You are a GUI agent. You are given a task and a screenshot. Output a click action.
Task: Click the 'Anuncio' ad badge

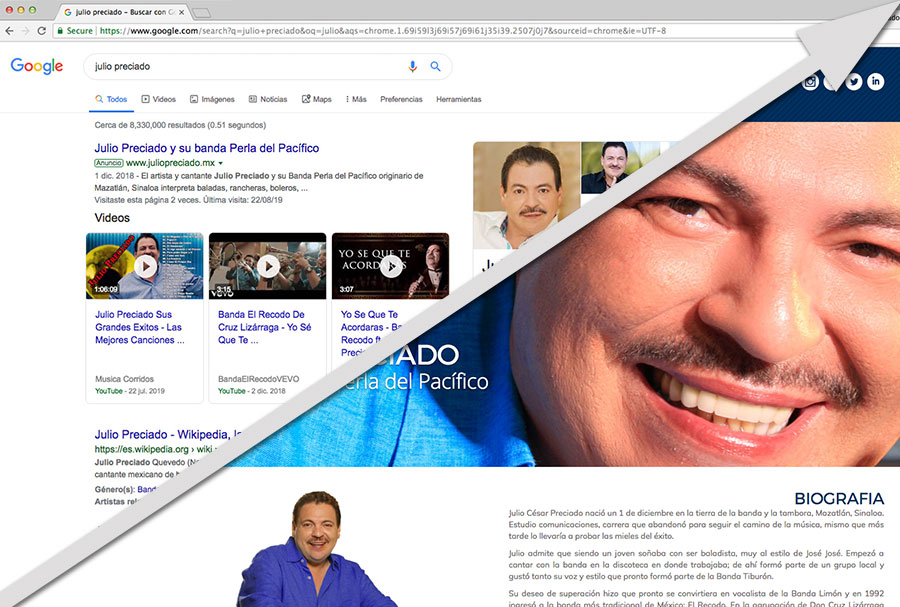(109, 163)
